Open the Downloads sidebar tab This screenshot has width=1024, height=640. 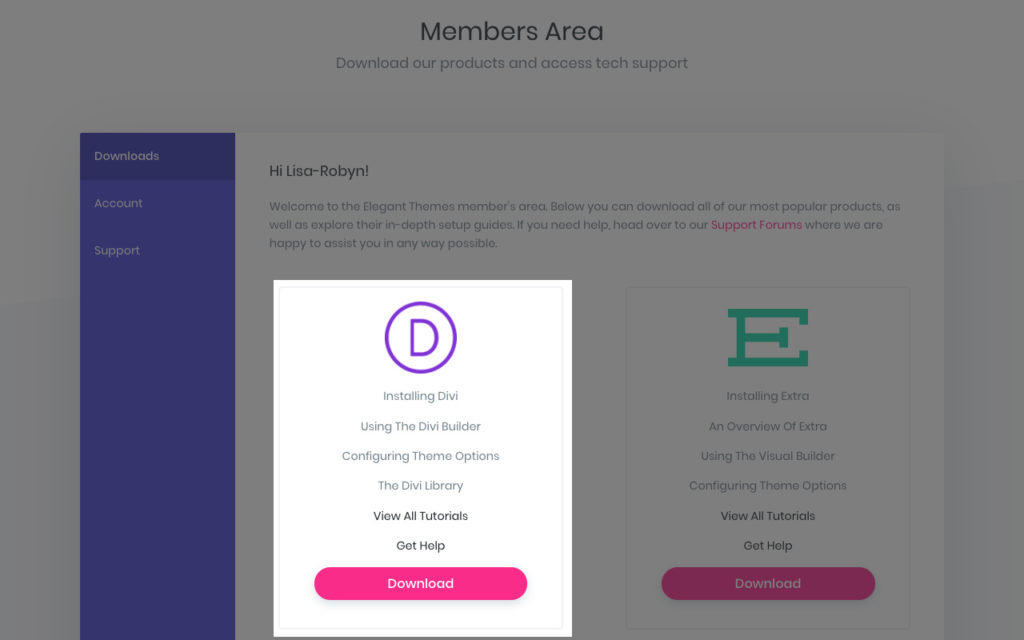(x=157, y=156)
